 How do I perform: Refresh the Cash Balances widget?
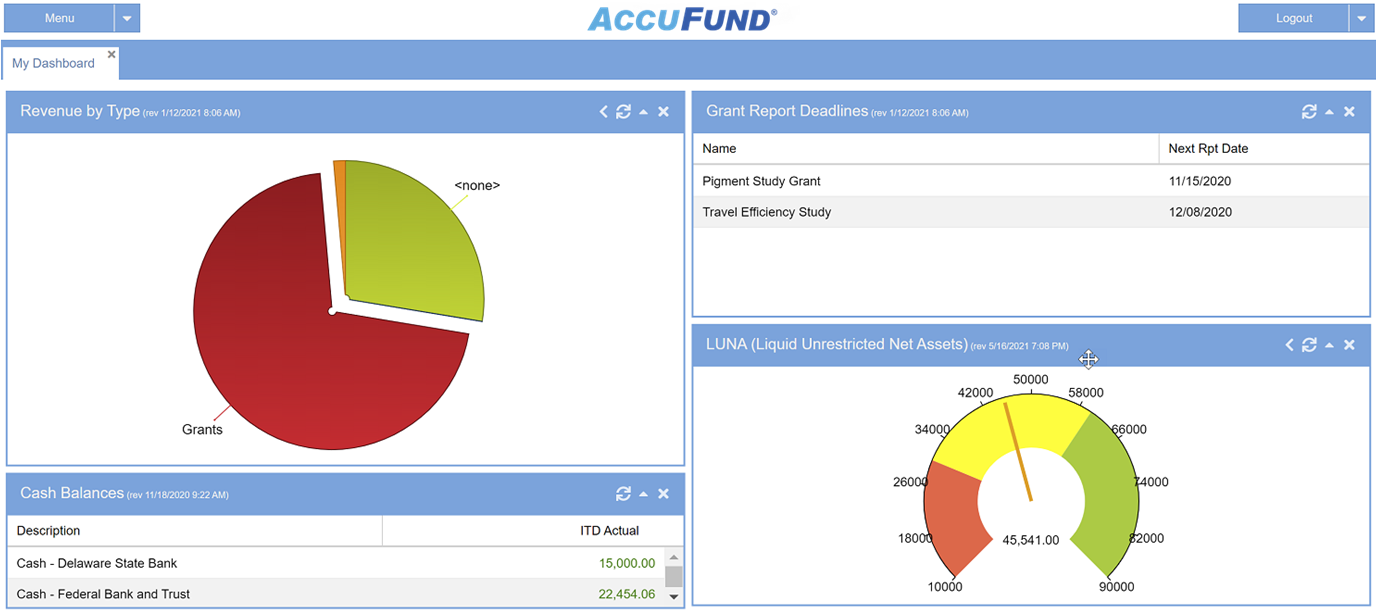(623, 493)
